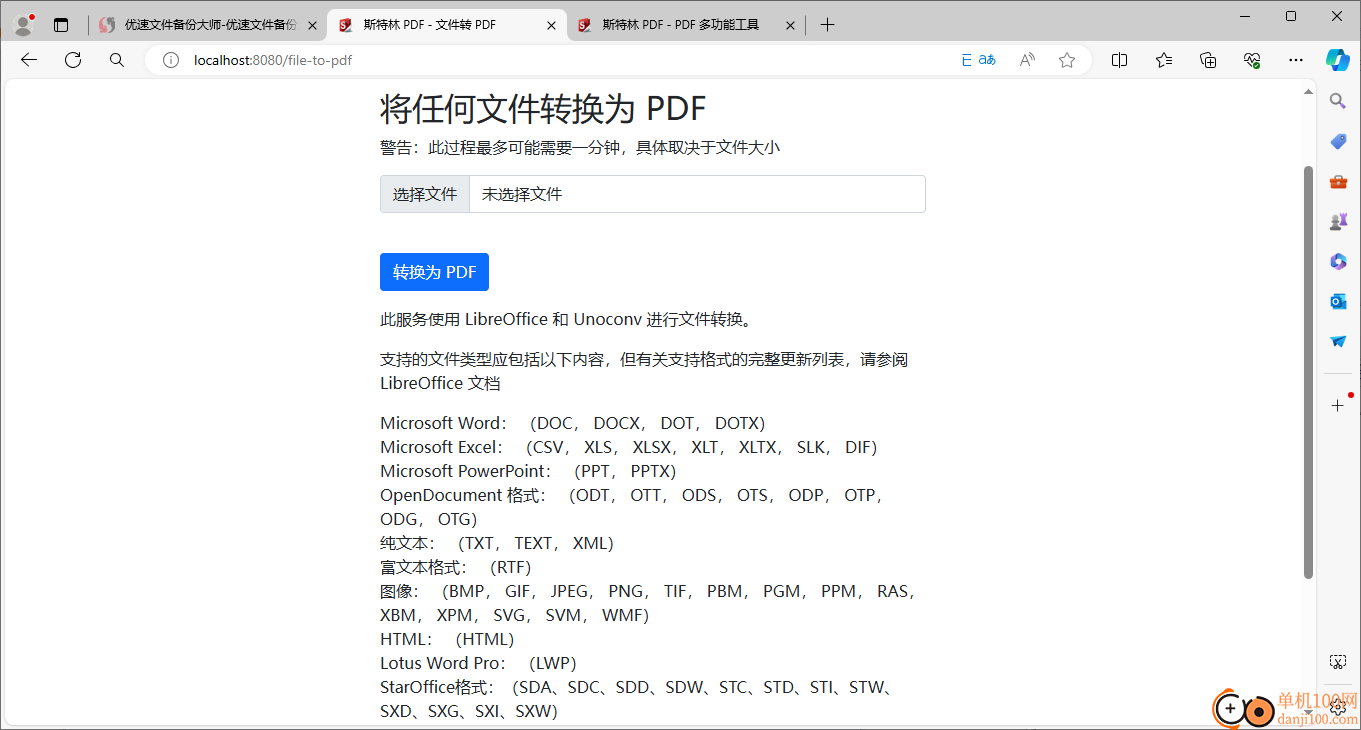
Task: Click the heading 将任何文件转换为 PDF
Action: [543, 108]
